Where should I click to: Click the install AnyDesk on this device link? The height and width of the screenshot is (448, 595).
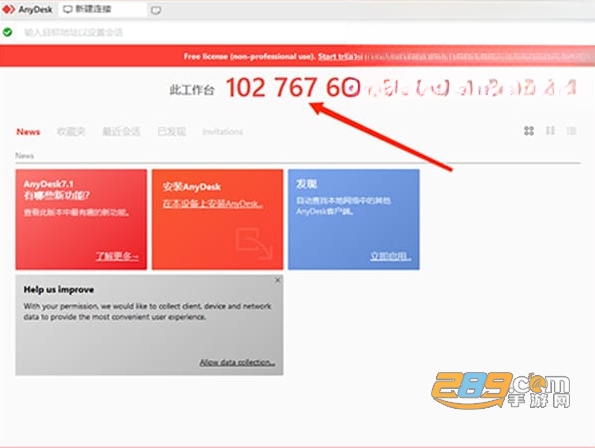point(212,204)
